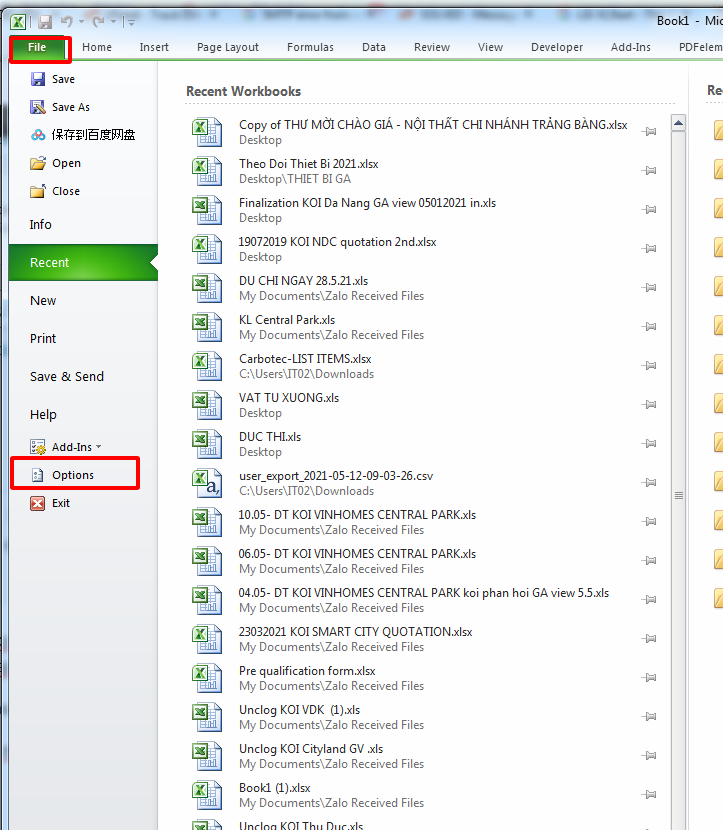Screen dimensions: 723x830
Task: Click the Redo arrow in quick access toolbar
Action: [x=98, y=21]
